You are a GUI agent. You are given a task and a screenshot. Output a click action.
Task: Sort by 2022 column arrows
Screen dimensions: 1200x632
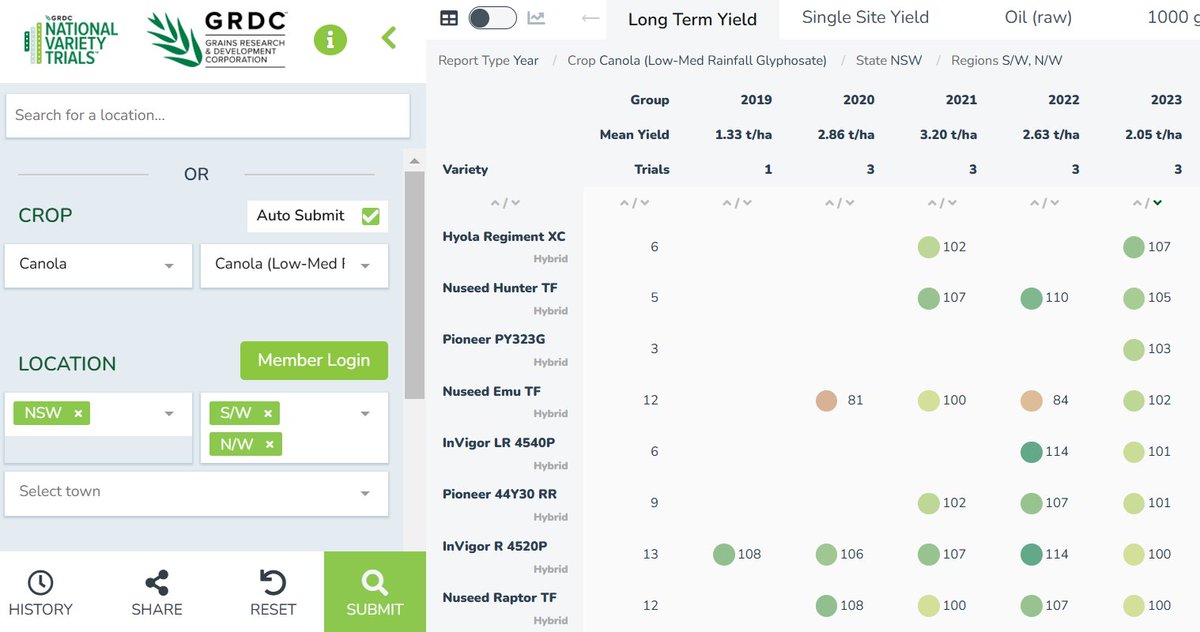(1044, 203)
